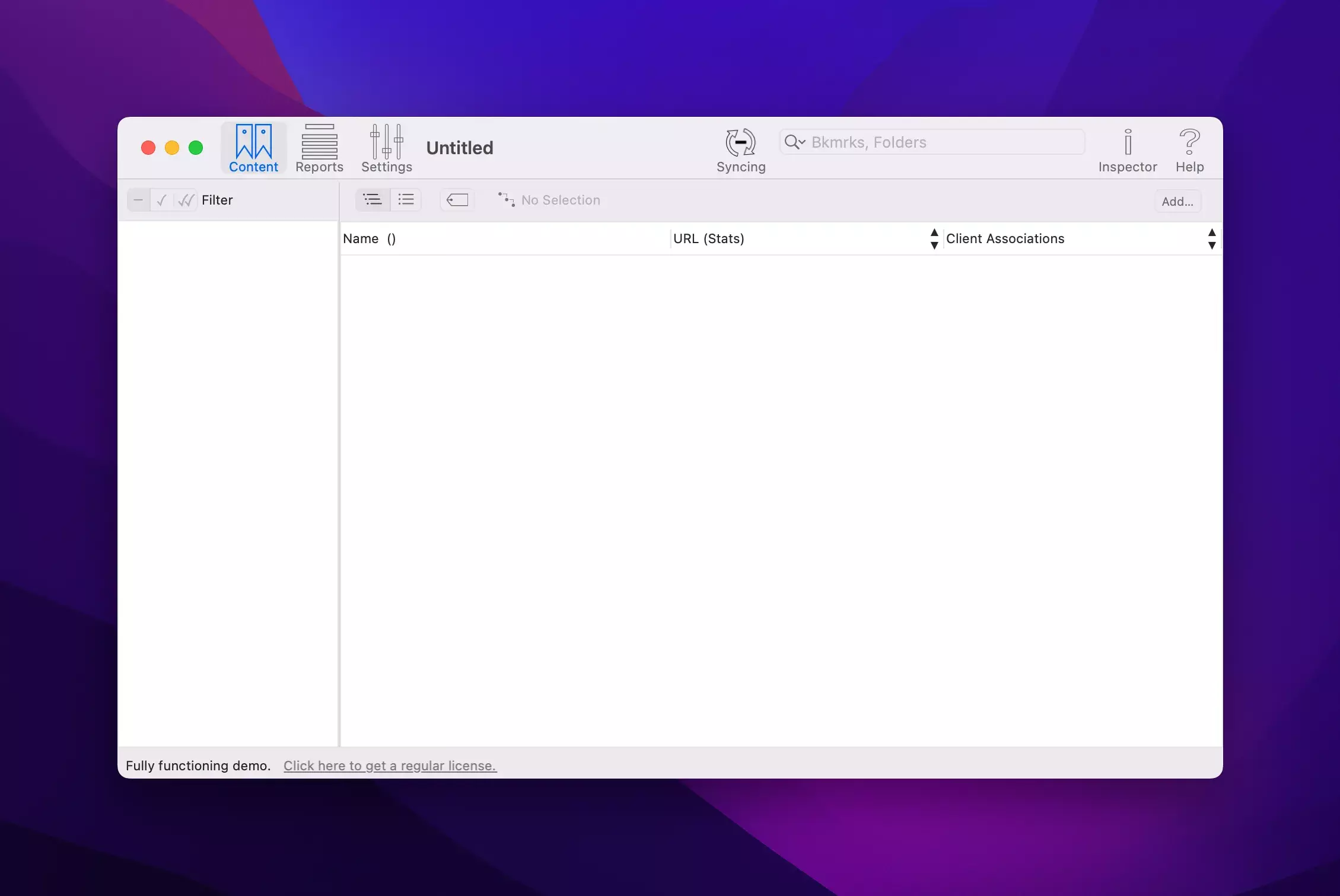The image size is (1340, 896).
Task: Click the Syncing status icon
Action: tap(740, 143)
